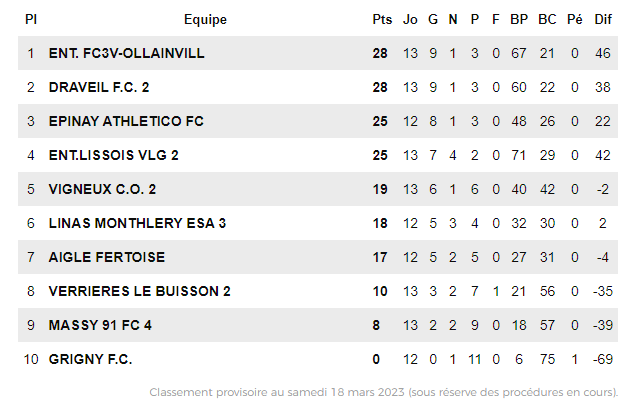Open MASSY 91 FC 4 entry
Image resolution: width=644 pixels, height=420 pixels.
[100, 326]
